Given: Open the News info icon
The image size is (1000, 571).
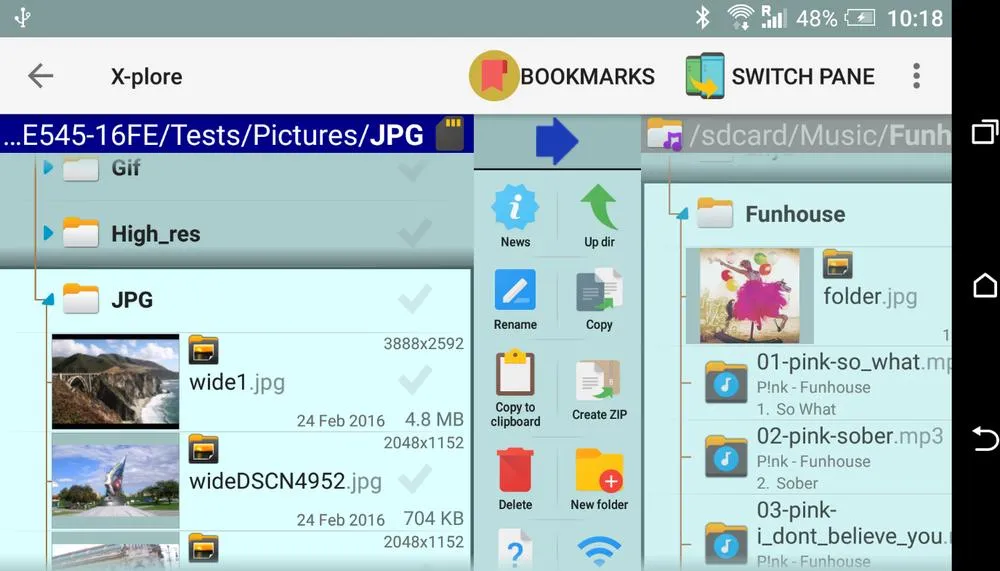Looking at the screenshot, I should click(x=515, y=207).
